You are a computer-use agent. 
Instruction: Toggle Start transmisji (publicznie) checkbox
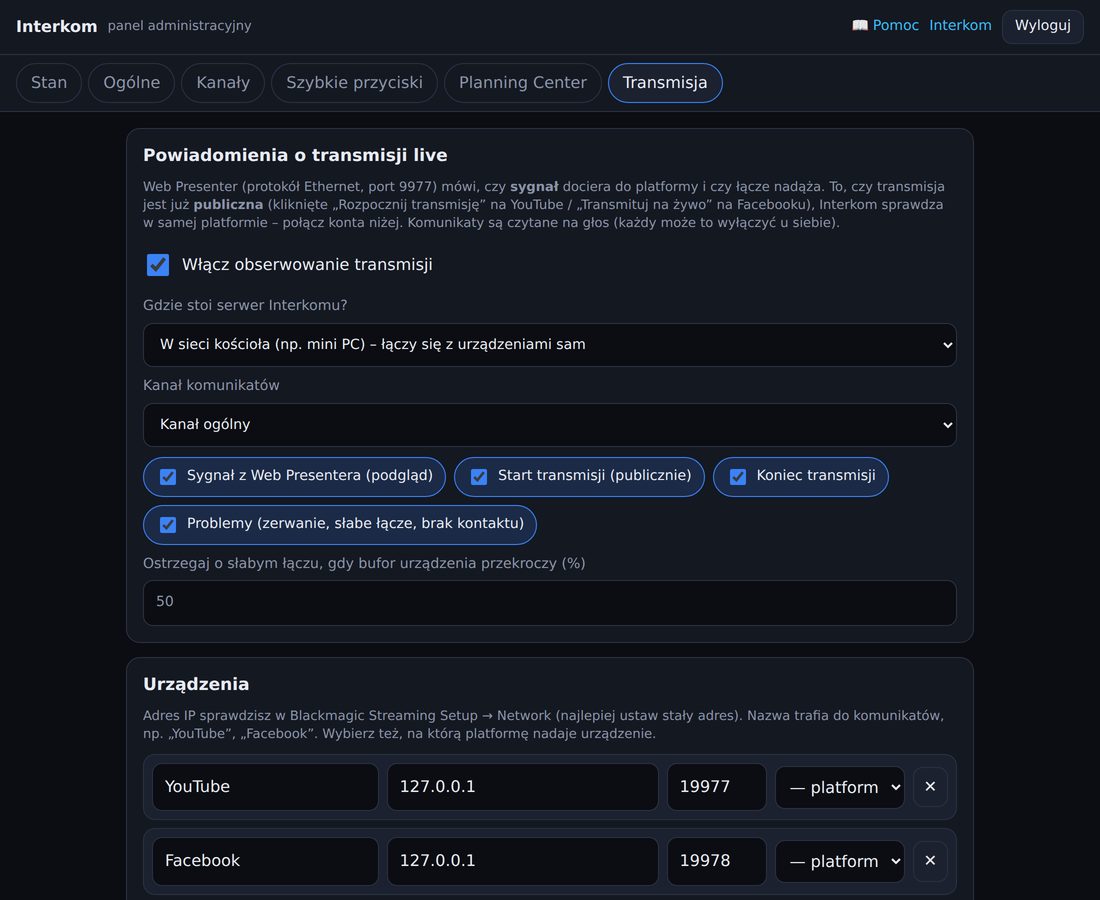click(x=478, y=476)
